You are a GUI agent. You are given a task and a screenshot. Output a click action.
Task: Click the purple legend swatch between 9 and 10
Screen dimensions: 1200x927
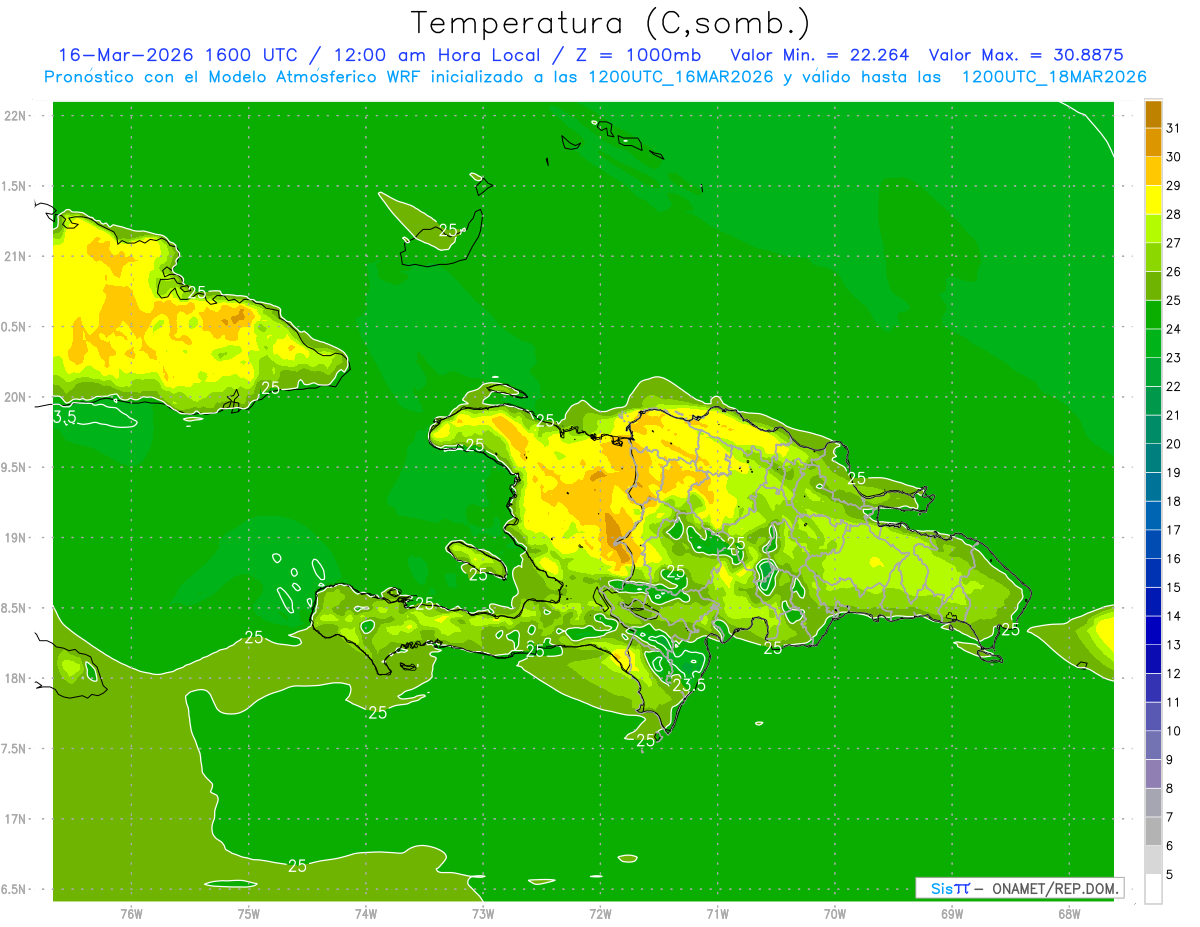[1154, 745]
